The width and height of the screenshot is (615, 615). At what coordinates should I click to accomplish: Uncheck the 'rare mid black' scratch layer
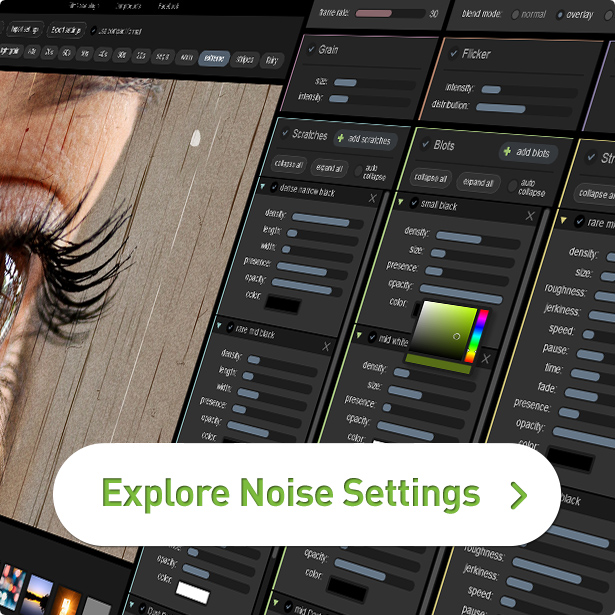[230, 327]
